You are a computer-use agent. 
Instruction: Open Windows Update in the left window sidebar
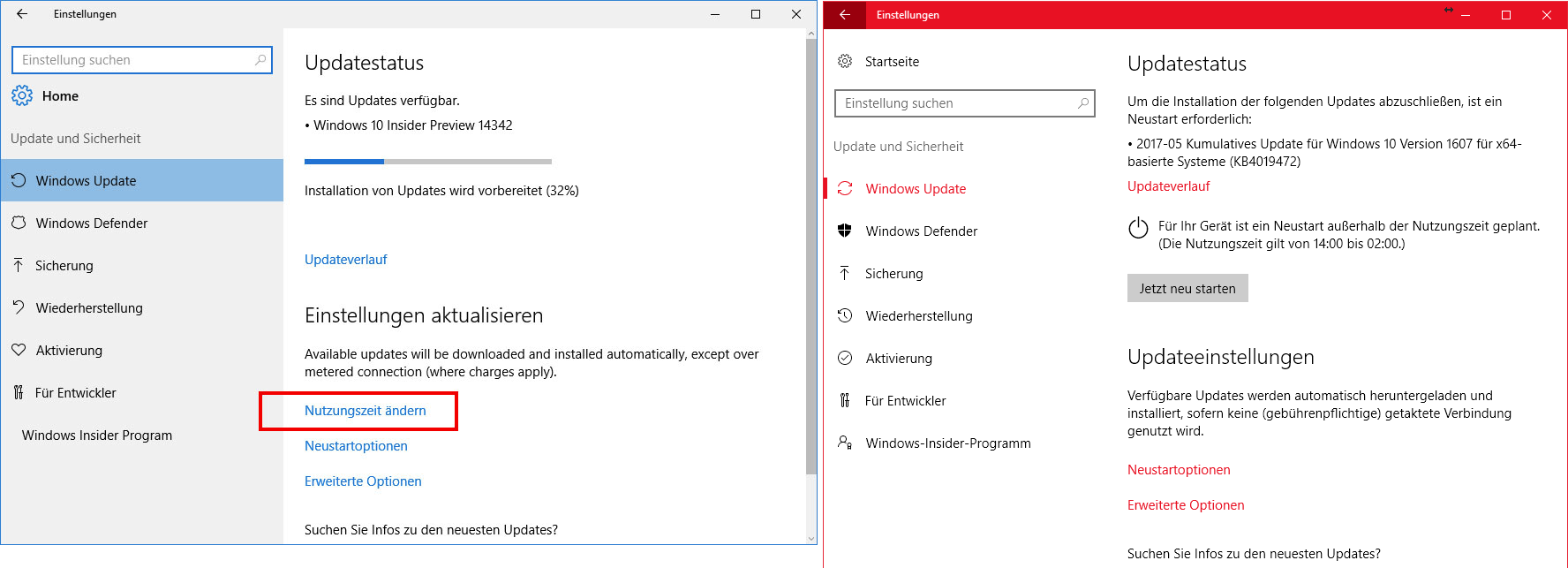coord(142,180)
